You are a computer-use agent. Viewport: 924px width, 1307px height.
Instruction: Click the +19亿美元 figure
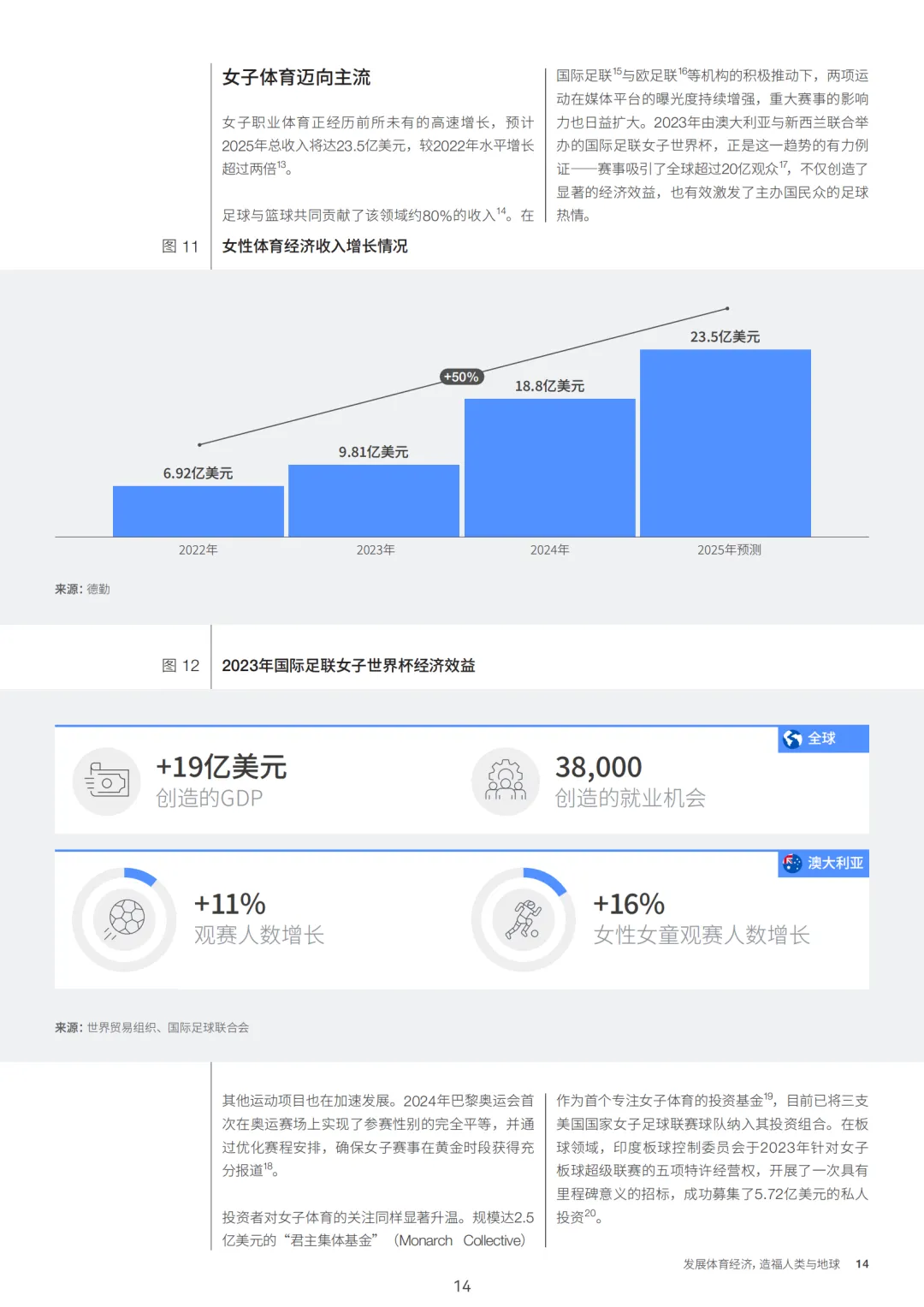[221, 767]
